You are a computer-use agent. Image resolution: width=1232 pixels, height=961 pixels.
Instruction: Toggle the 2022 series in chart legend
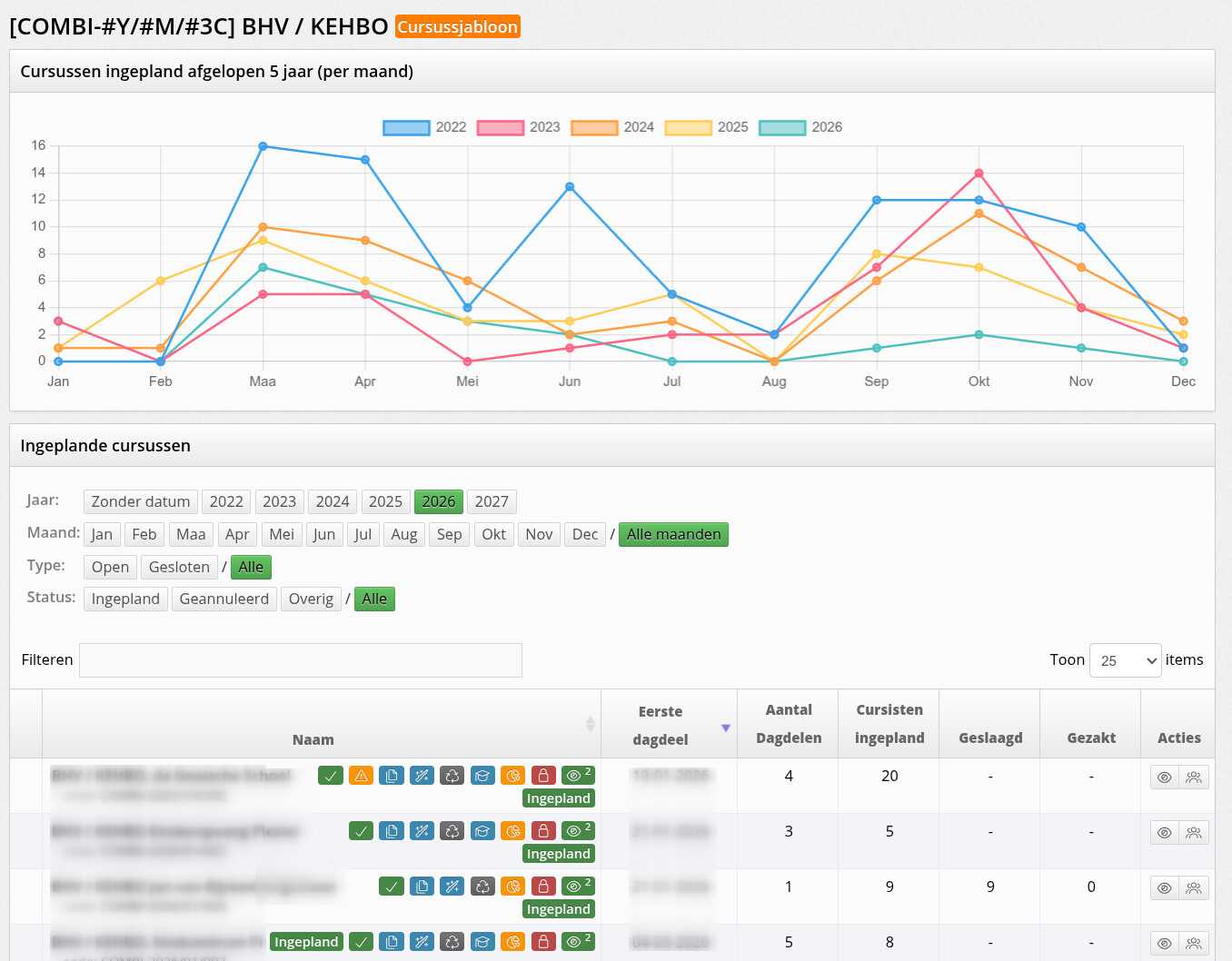(x=424, y=127)
